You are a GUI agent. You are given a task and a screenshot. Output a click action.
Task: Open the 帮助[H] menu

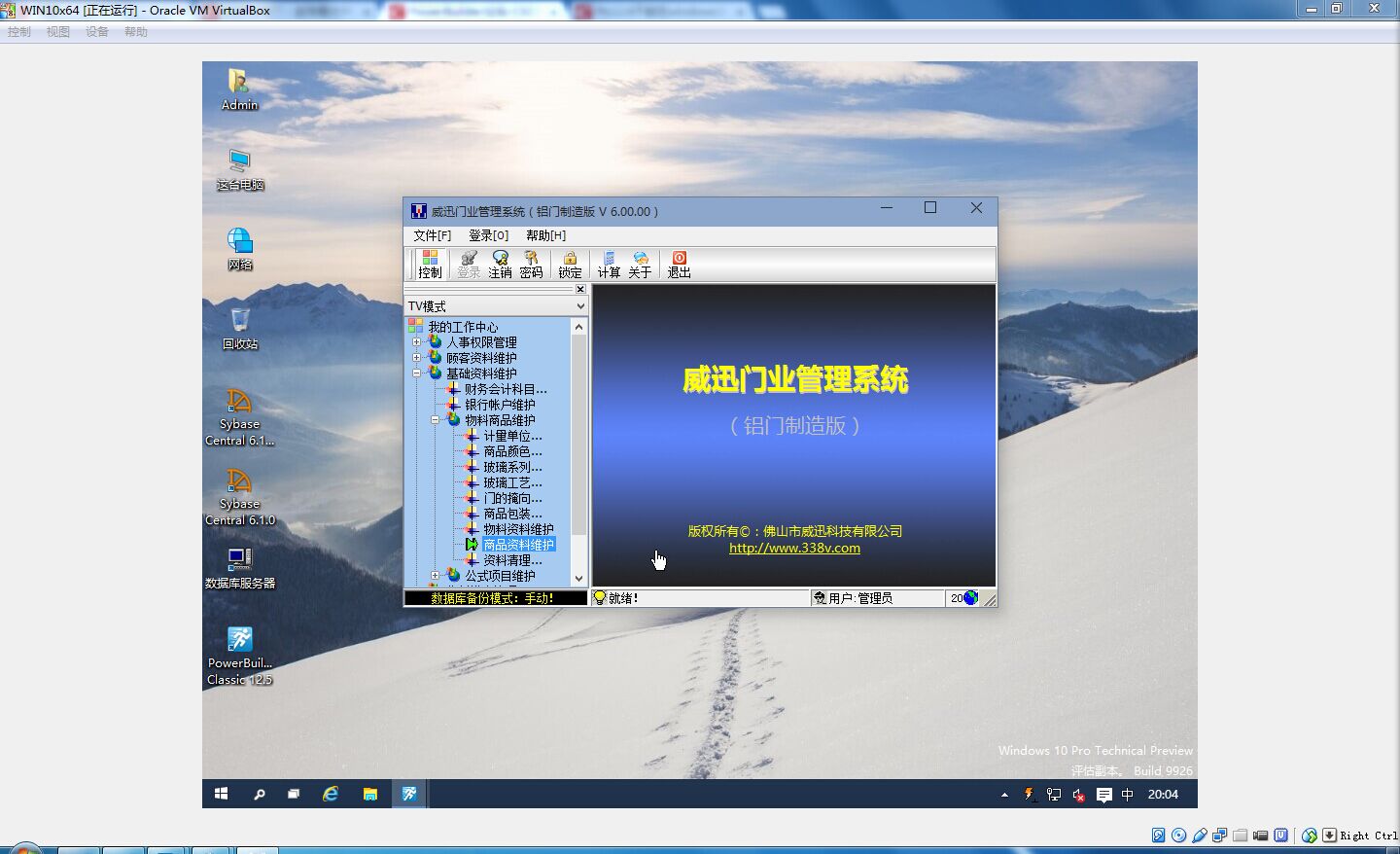point(545,235)
